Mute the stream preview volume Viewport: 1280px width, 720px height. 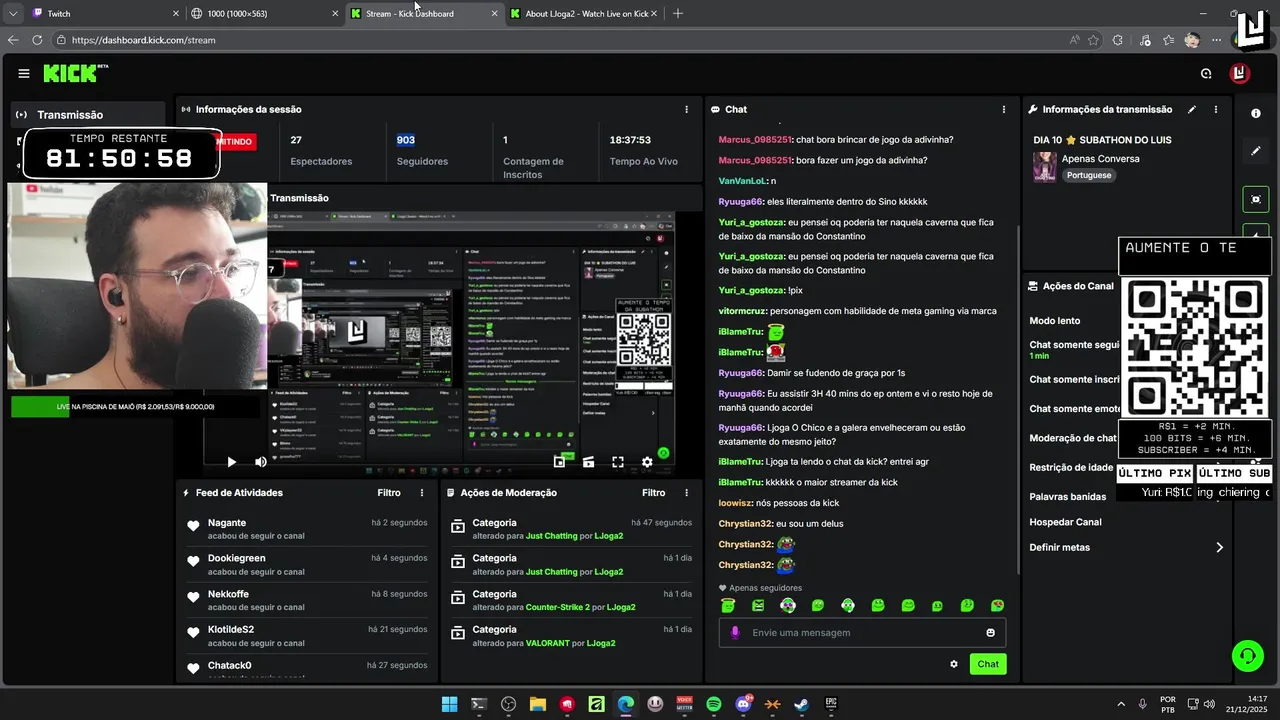point(261,462)
